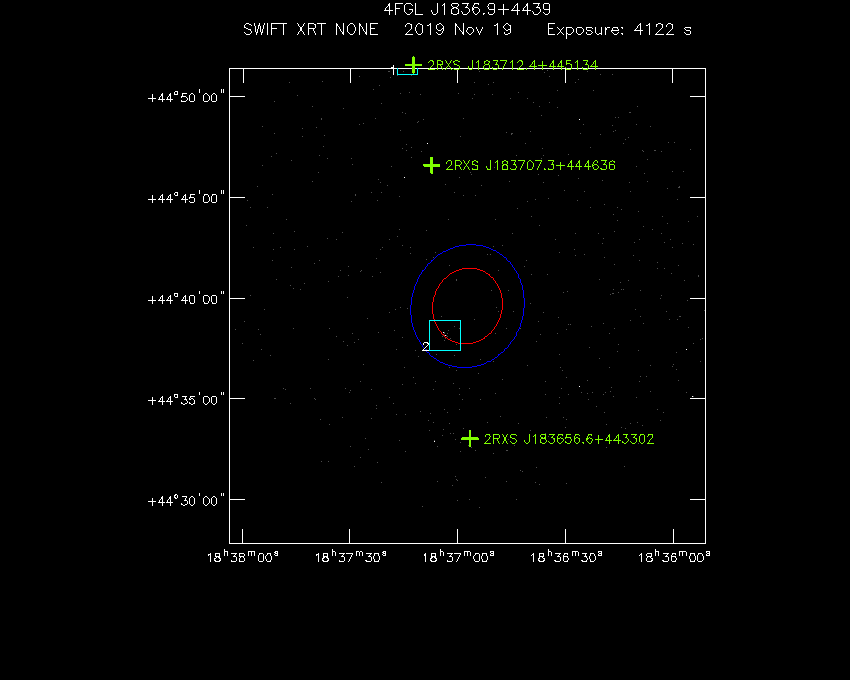Click the green cross marker for 2RXS J183712.4+445134

click(414, 65)
